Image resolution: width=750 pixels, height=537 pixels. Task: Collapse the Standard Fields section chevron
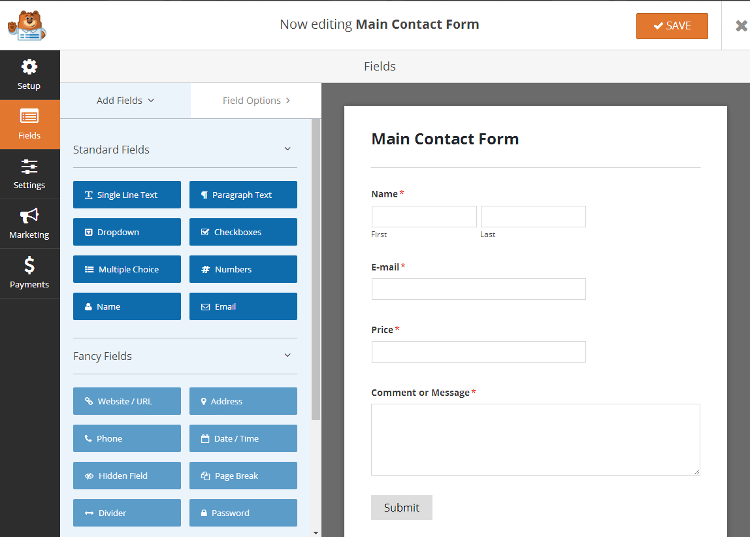tap(287, 149)
